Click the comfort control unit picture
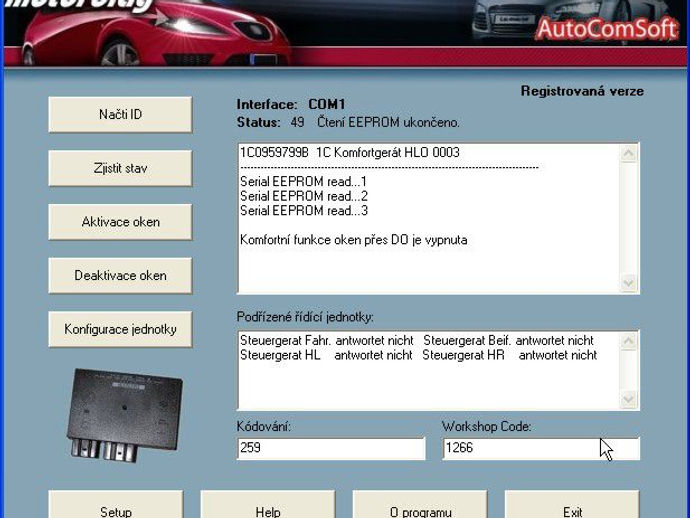Viewport: 690px width, 518px height. pos(124,415)
